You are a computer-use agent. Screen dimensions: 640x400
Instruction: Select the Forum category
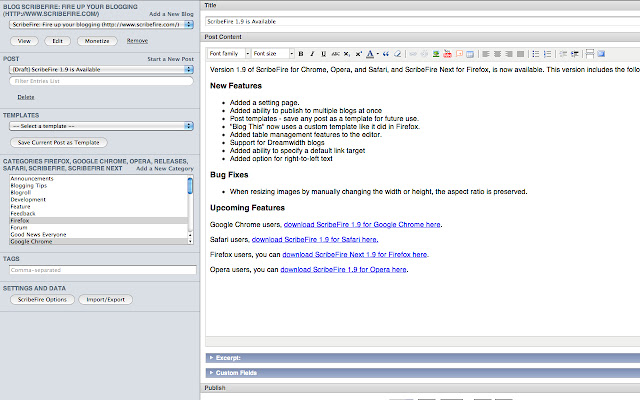(98, 228)
